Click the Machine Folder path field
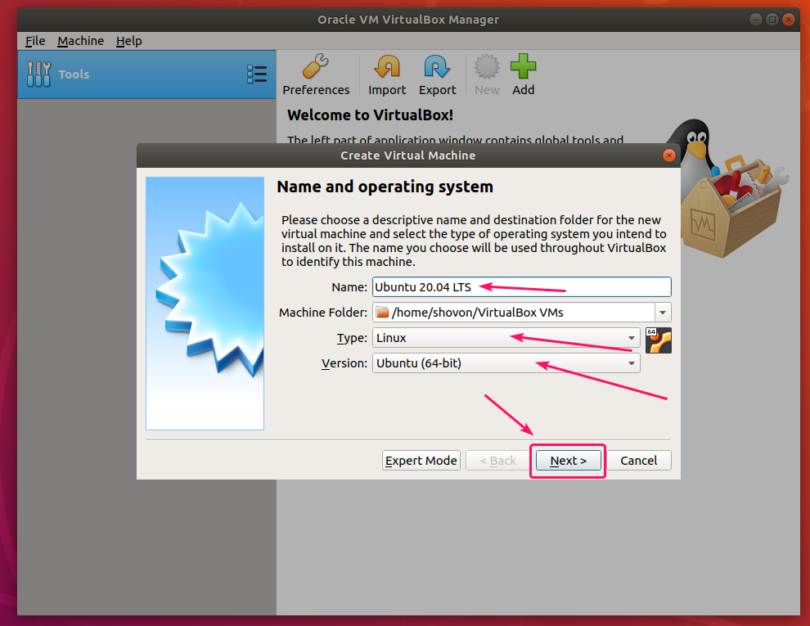This screenshot has width=810, height=626. point(513,312)
